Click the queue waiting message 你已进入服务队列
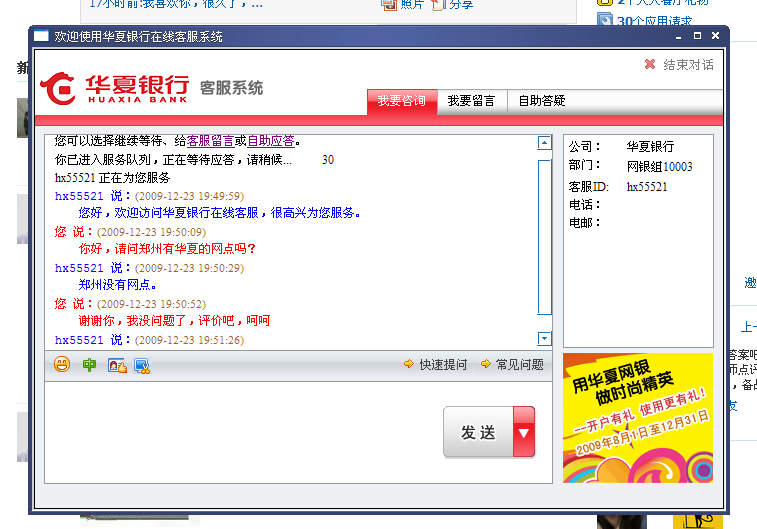 [x=173, y=160]
